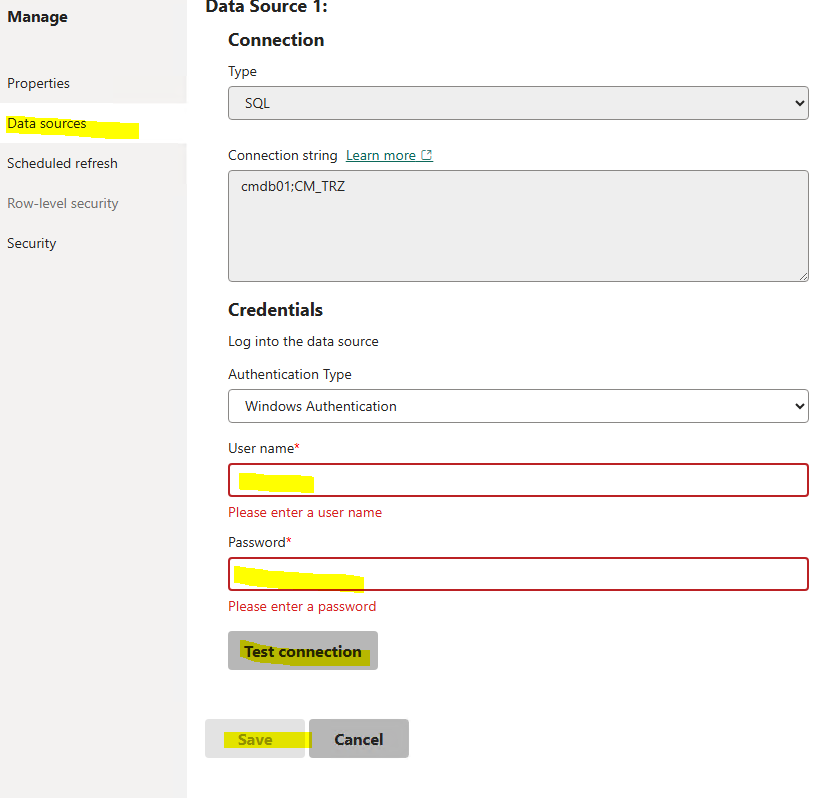
Task: Go to the Security settings page
Action: [x=31, y=243]
